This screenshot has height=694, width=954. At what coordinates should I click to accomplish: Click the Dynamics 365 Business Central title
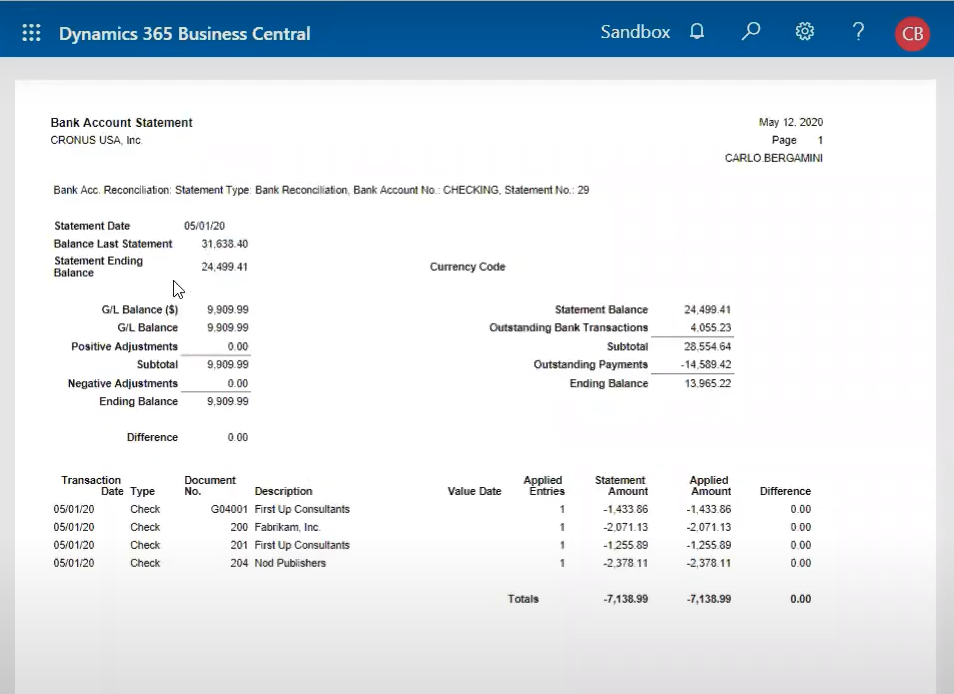pyautogui.click(x=184, y=31)
